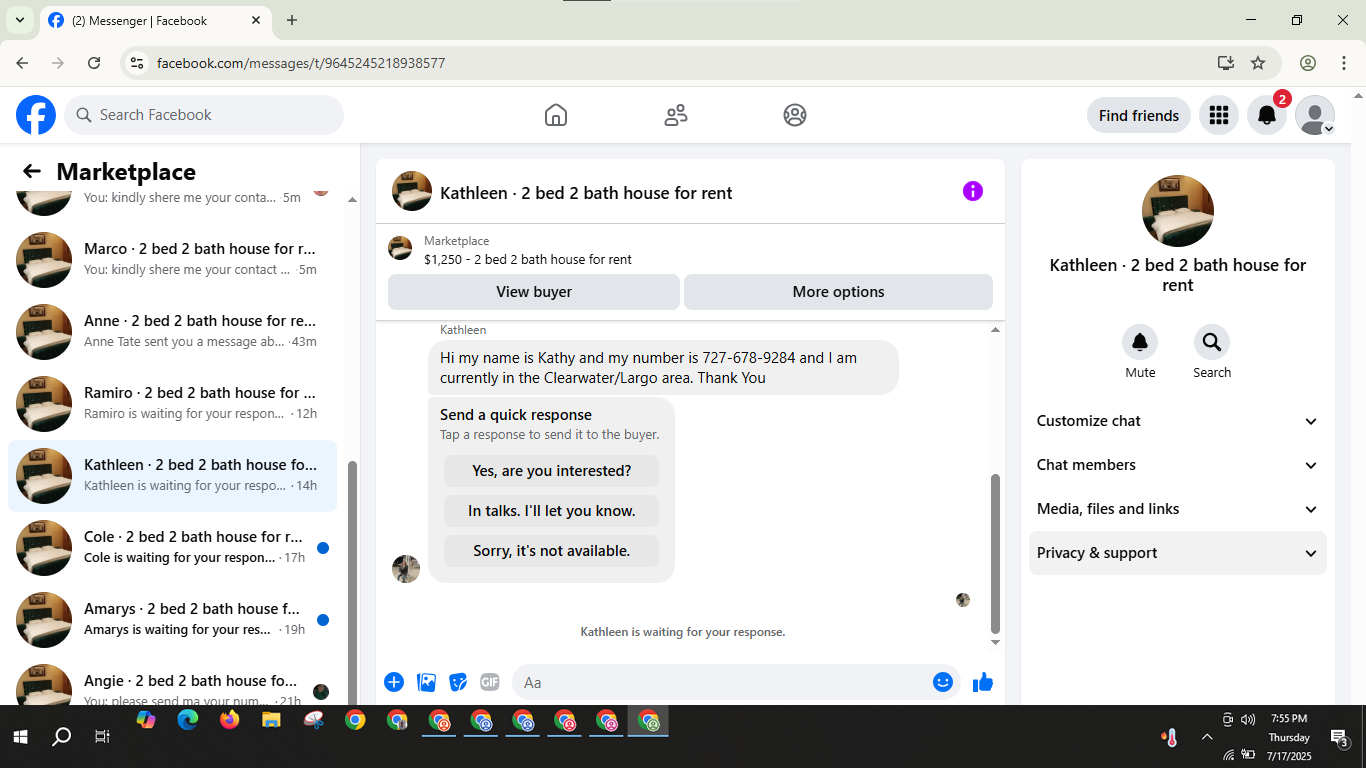The image size is (1366, 768).
Task: Open Chrome three-dot menu
Action: click(1344, 63)
